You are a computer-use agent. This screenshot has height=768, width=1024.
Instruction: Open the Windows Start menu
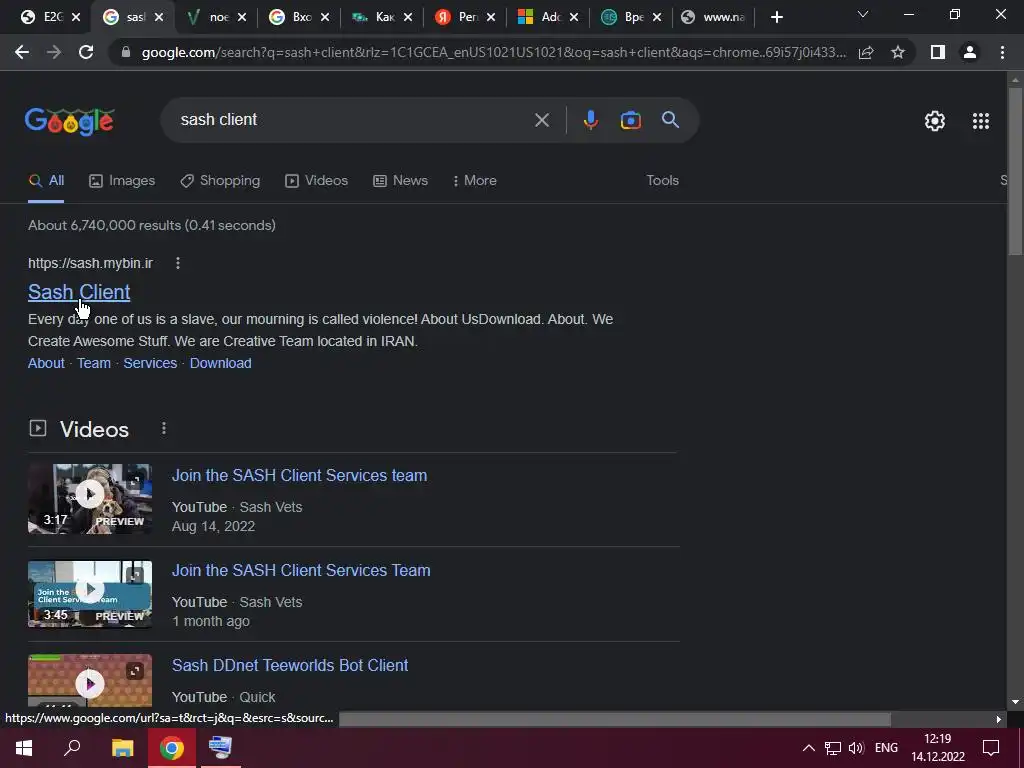[x=24, y=748]
